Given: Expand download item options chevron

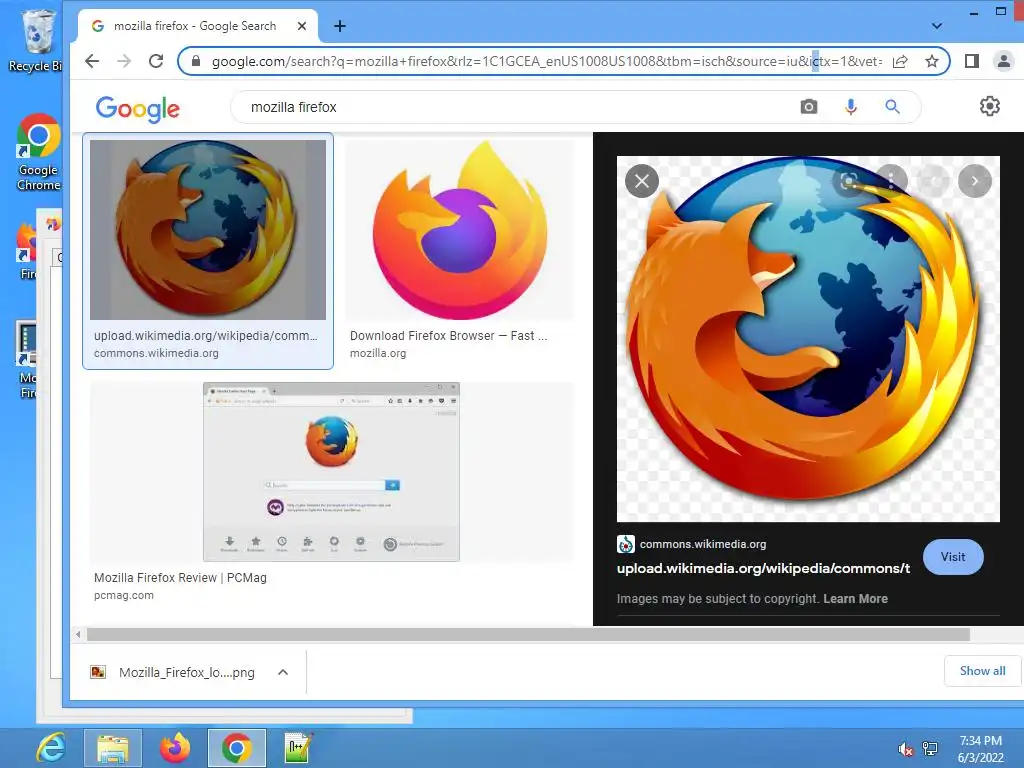Looking at the screenshot, I should point(283,672).
